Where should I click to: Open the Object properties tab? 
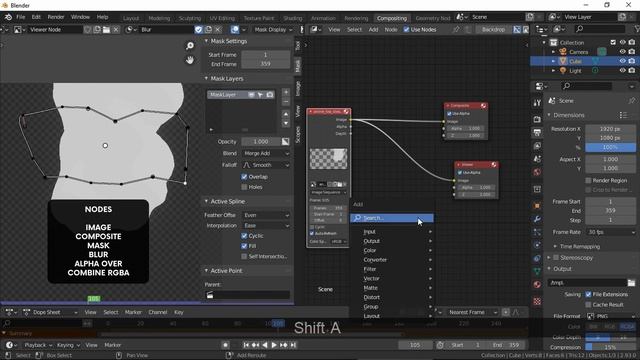tap(537, 205)
